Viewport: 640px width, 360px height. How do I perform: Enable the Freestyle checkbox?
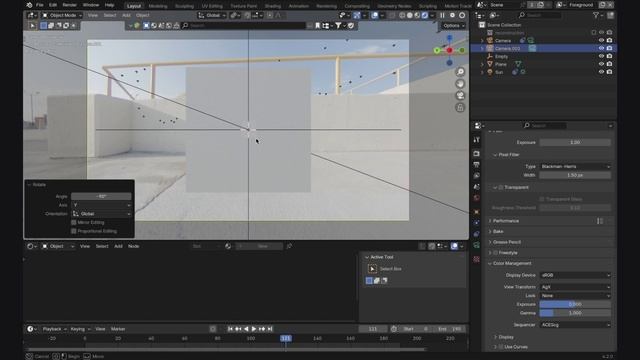pyautogui.click(x=496, y=253)
